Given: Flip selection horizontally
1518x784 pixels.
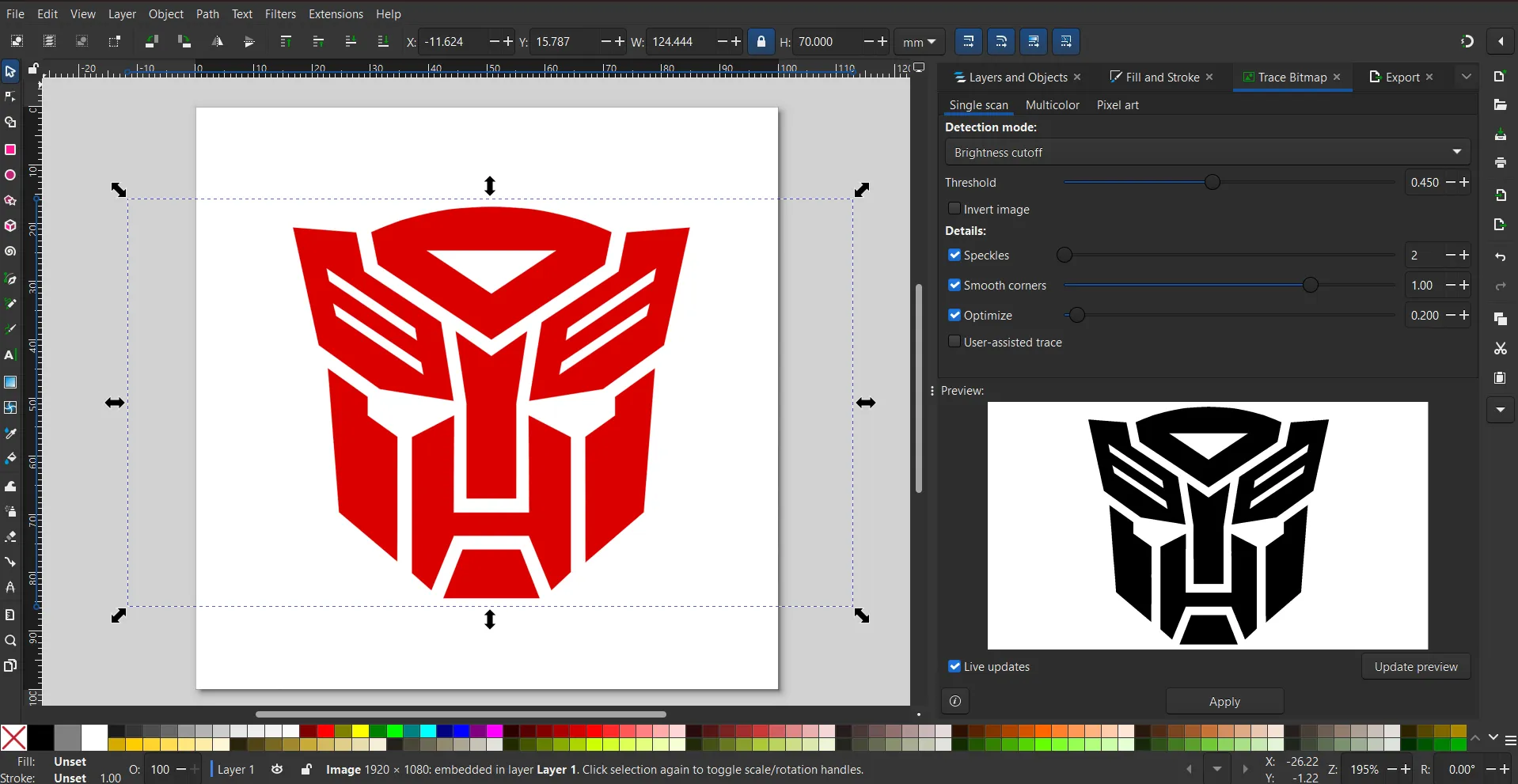Looking at the screenshot, I should (217, 41).
